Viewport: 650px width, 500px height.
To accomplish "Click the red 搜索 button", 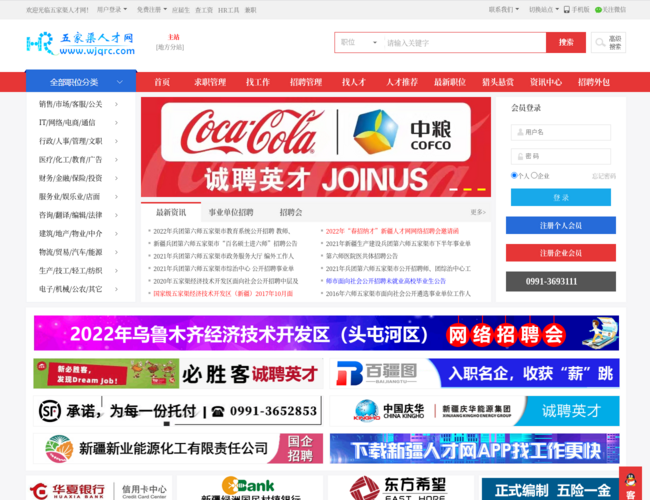I will coord(566,42).
